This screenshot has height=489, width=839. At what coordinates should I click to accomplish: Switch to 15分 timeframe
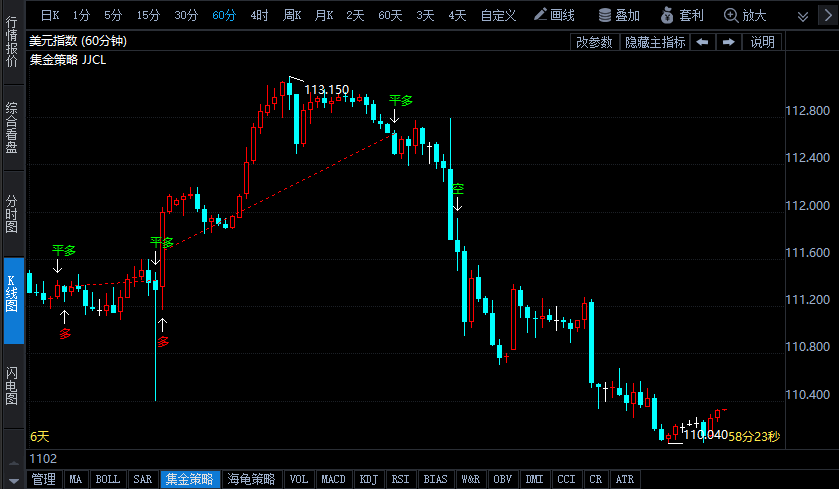pos(148,16)
